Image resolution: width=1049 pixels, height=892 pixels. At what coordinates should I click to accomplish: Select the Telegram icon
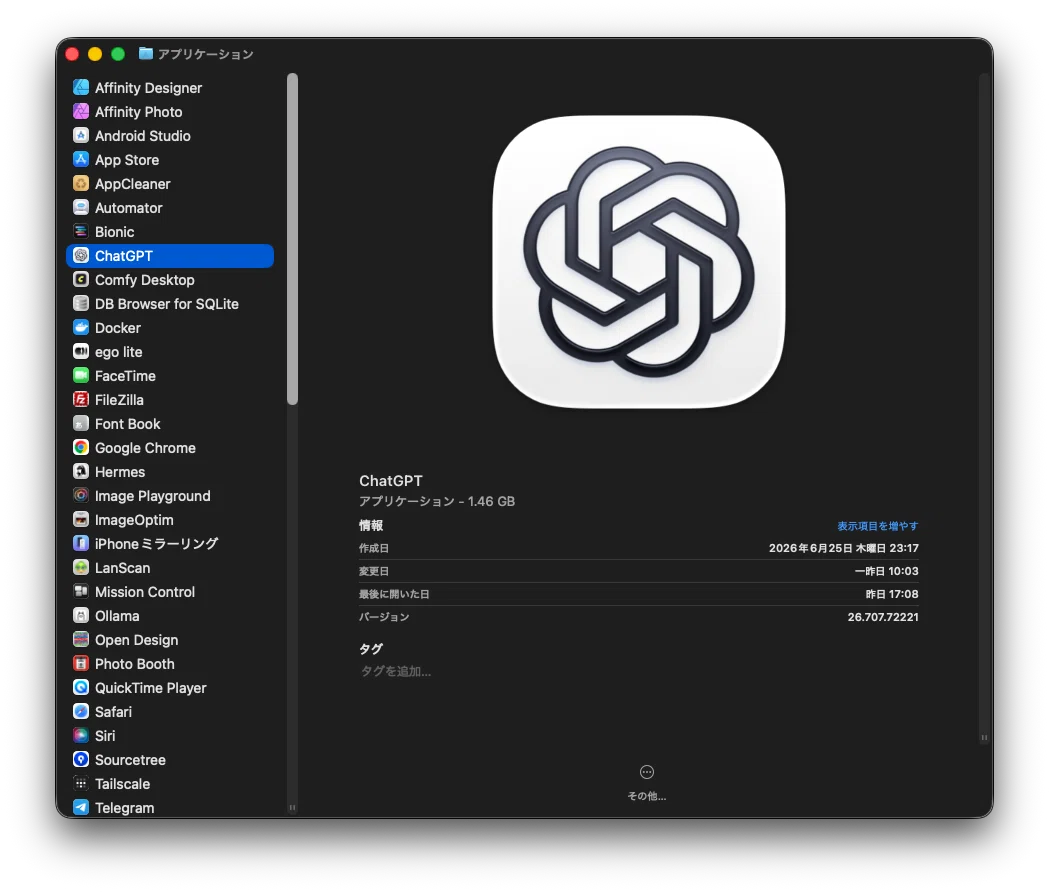coord(81,808)
